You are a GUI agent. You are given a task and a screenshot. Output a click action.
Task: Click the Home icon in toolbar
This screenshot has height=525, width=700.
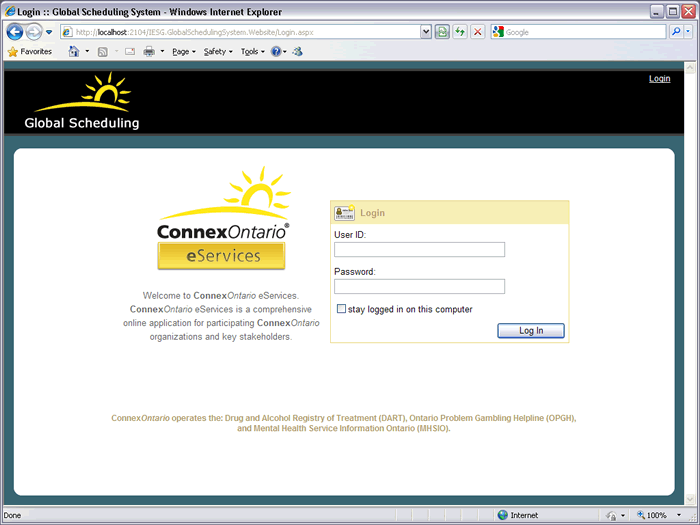[x=74, y=52]
